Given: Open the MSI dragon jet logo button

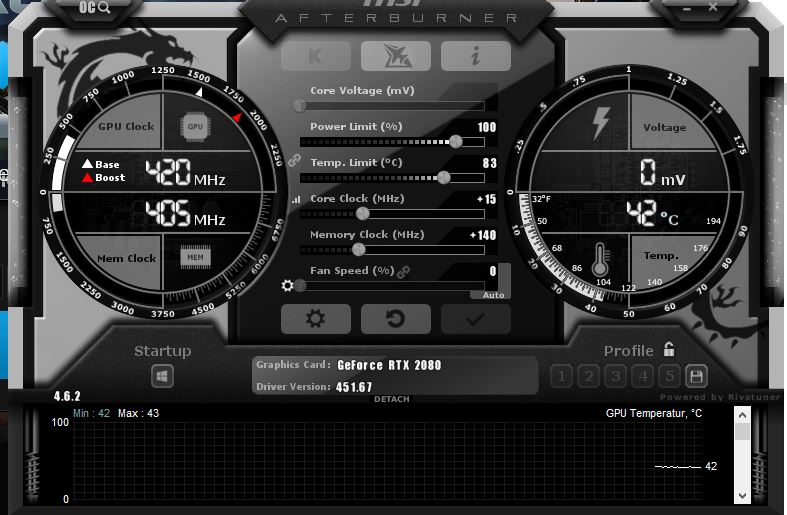Looking at the screenshot, I should tap(396, 56).
